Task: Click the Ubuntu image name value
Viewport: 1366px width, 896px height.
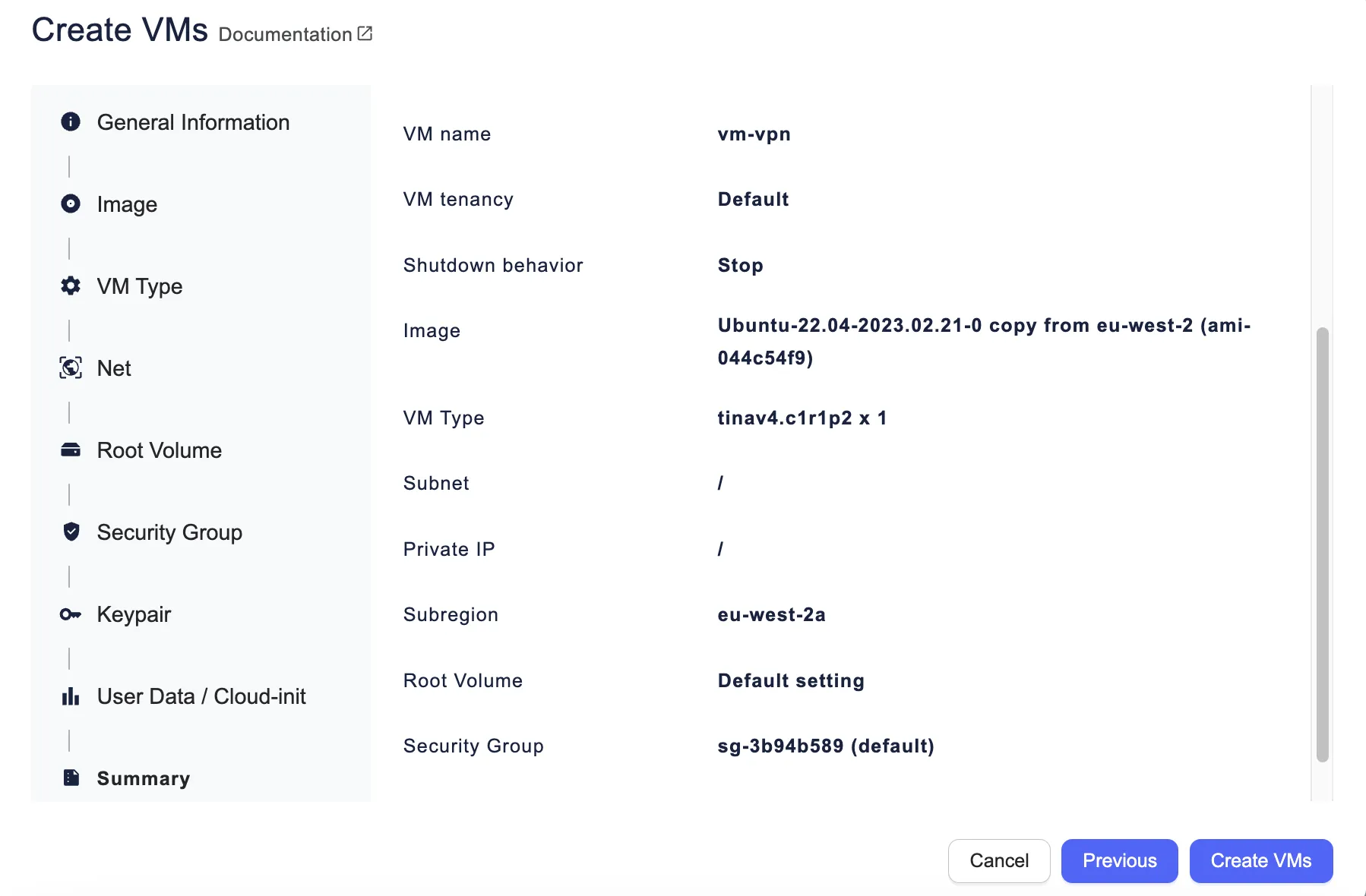Action: pos(983,341)
